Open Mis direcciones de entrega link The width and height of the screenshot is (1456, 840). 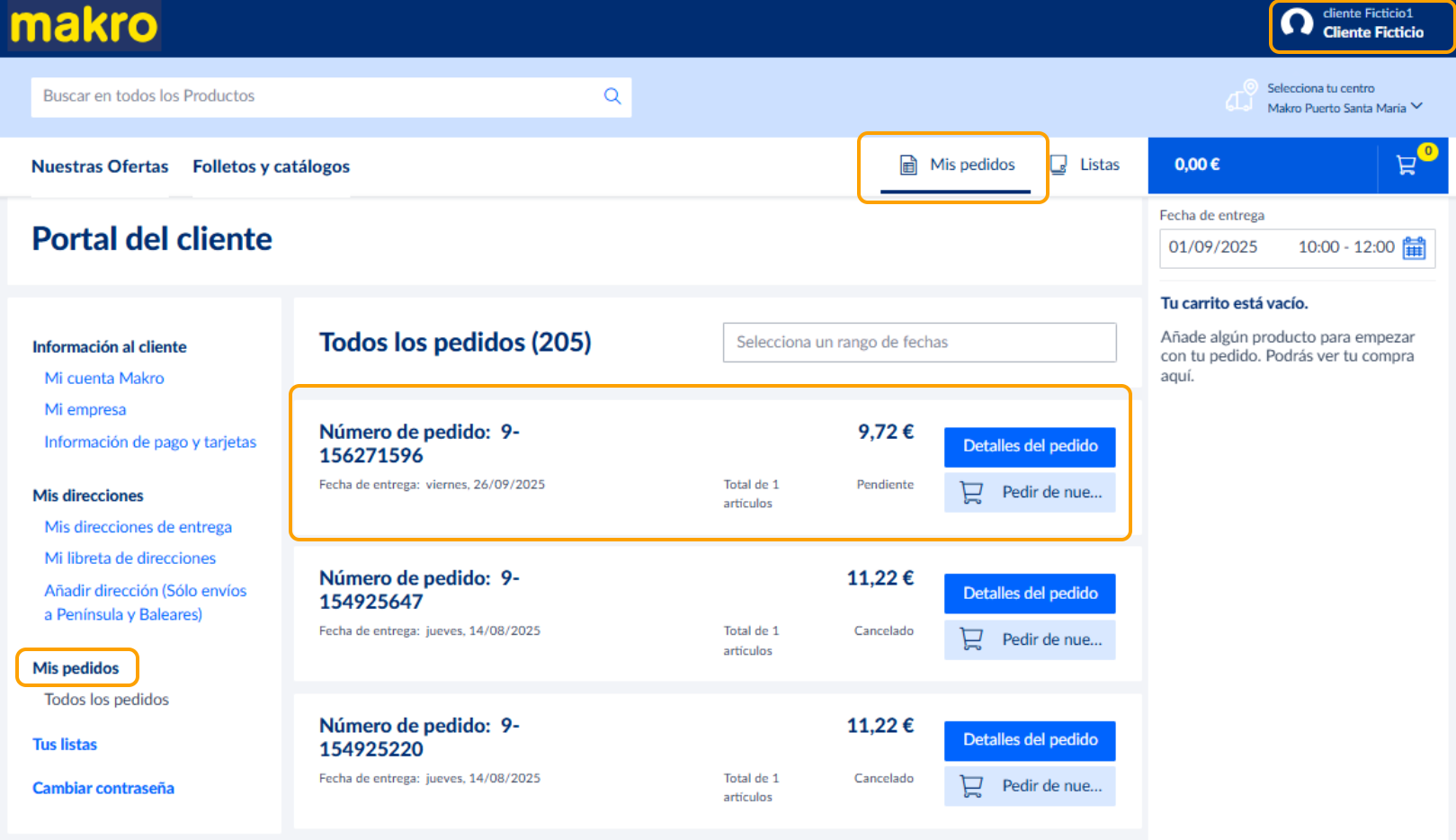pos(138,527)
